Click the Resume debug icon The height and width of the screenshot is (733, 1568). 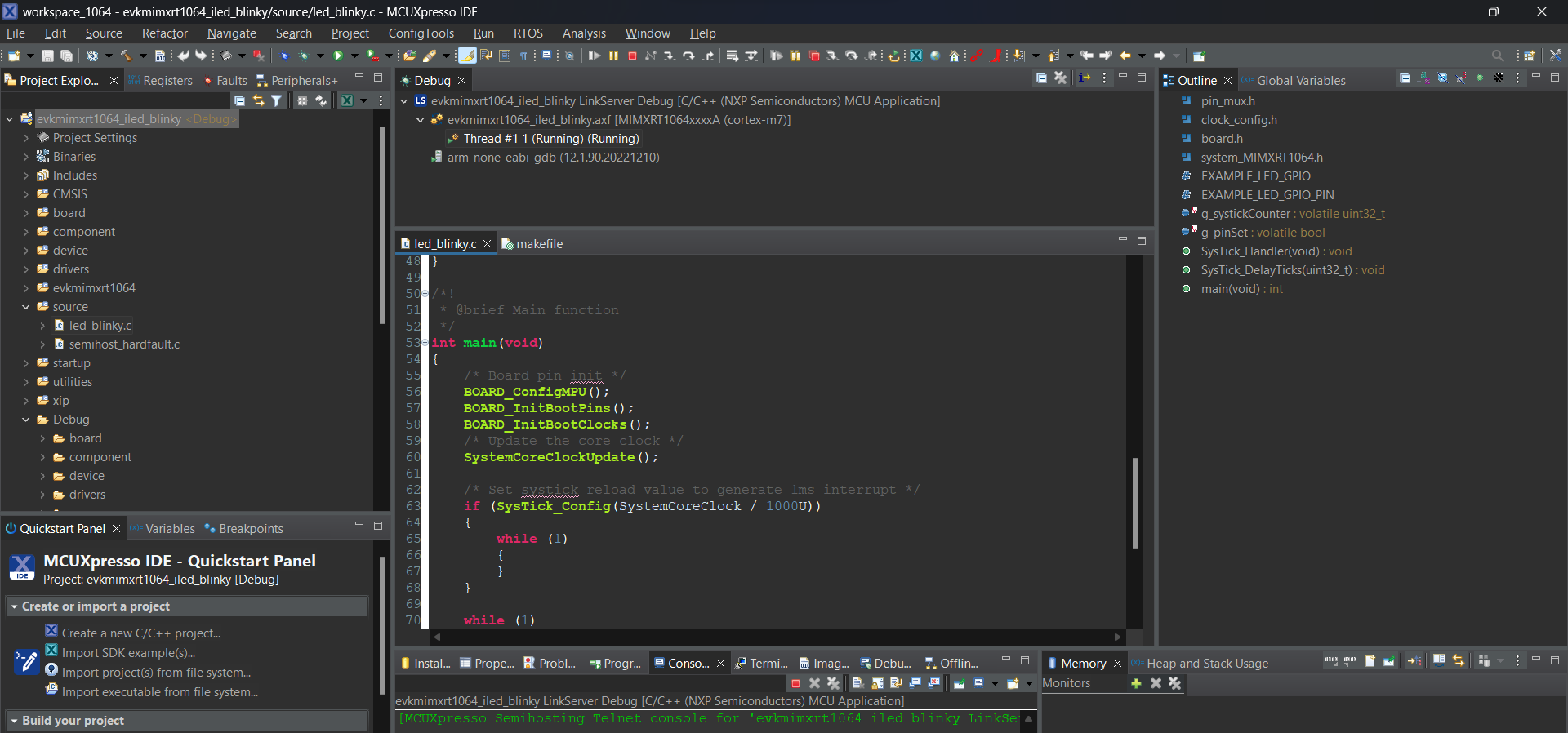pos(595,56)
